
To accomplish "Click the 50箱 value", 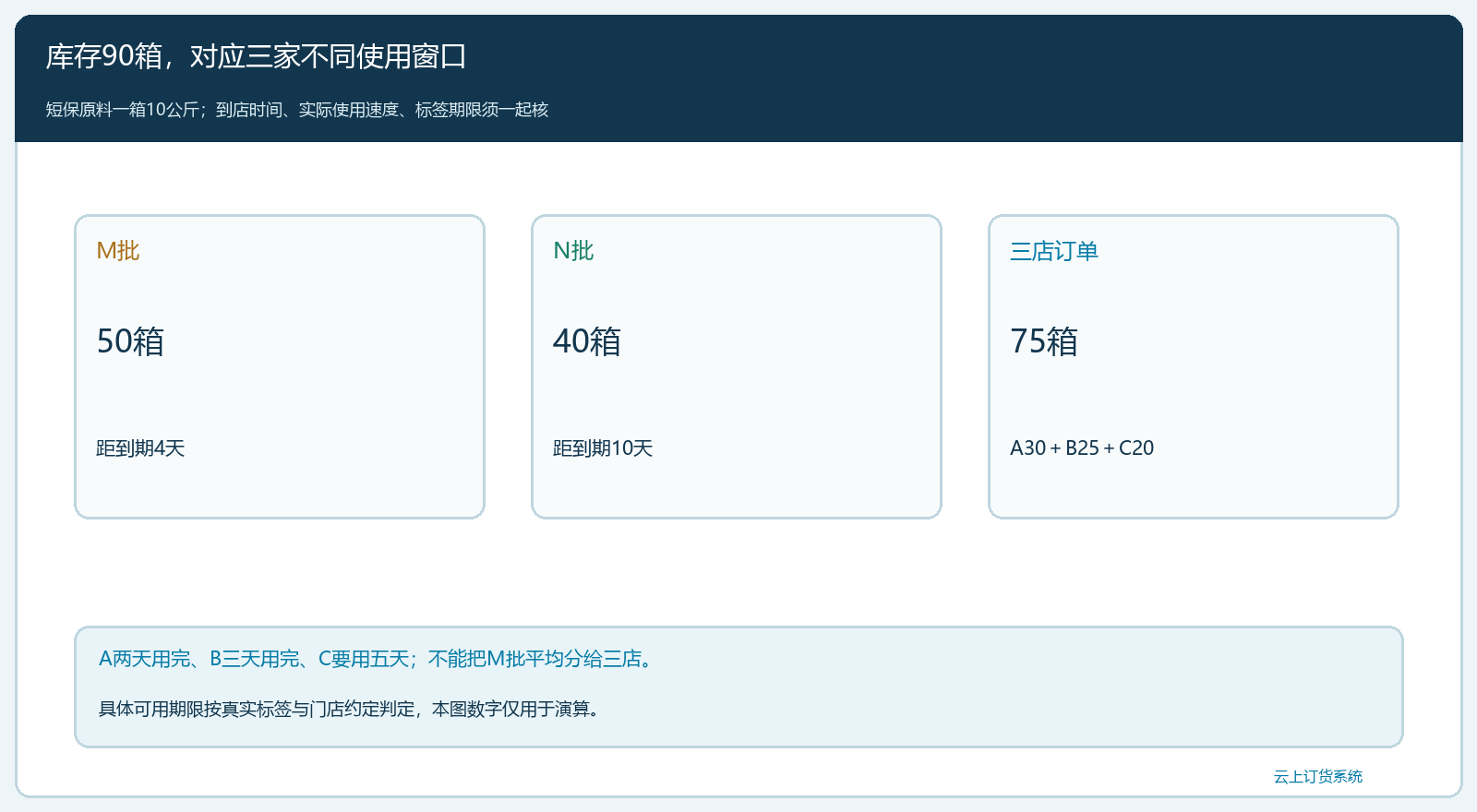I will [x=130, y=341].
